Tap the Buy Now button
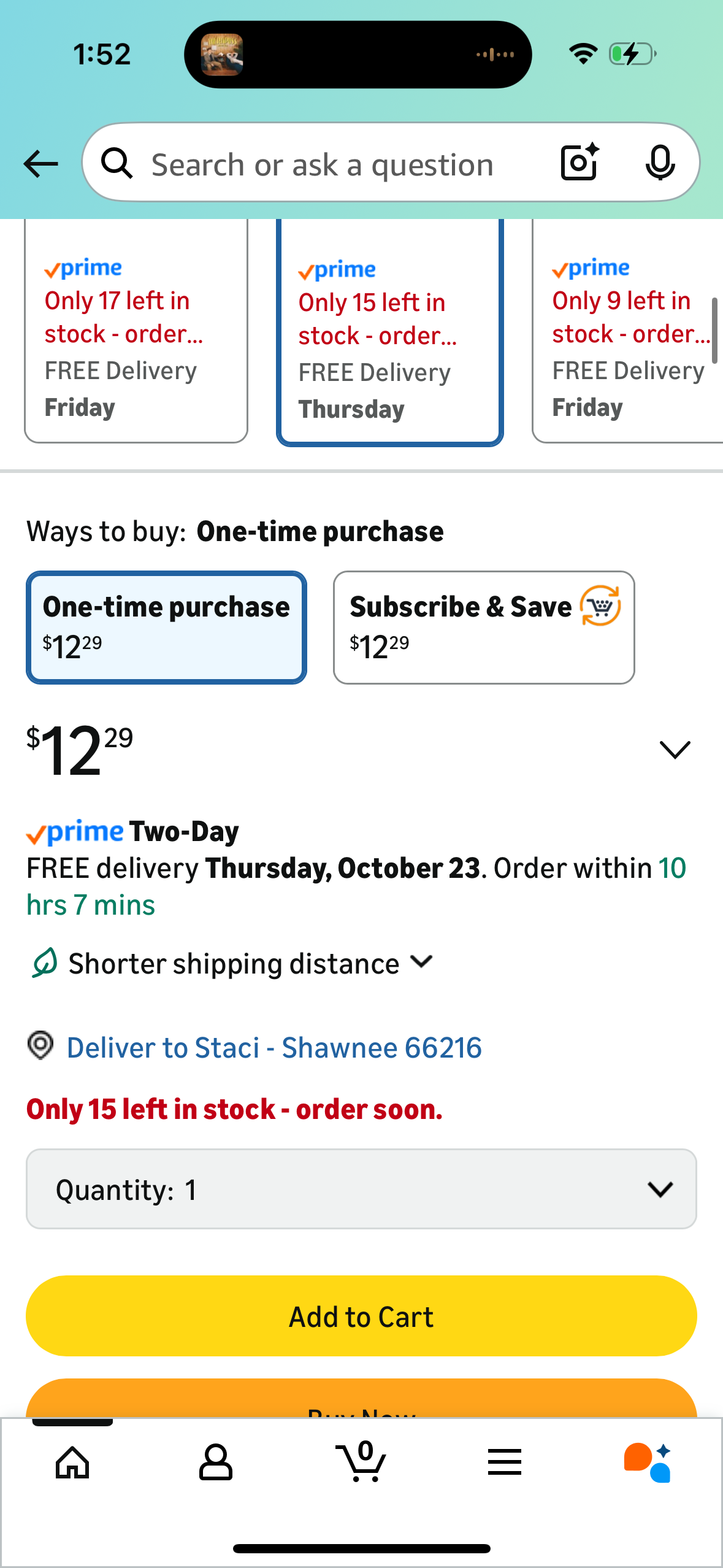The image size is (723, 1568). click(361, 1400)
